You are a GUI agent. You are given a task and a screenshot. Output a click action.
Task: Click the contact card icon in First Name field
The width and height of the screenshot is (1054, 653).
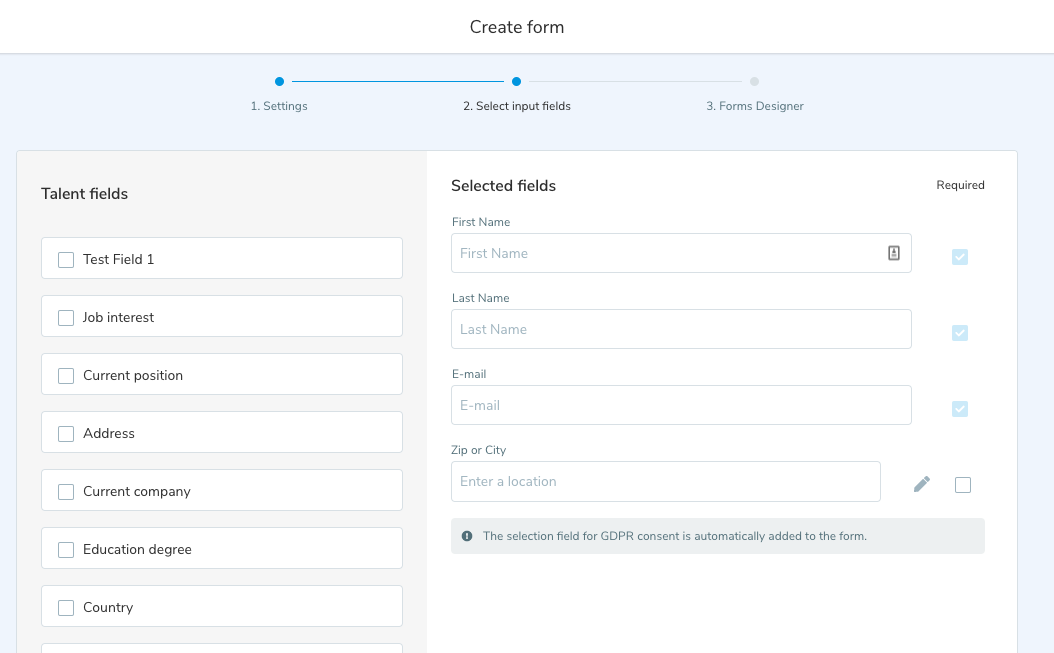click(894, 253)
